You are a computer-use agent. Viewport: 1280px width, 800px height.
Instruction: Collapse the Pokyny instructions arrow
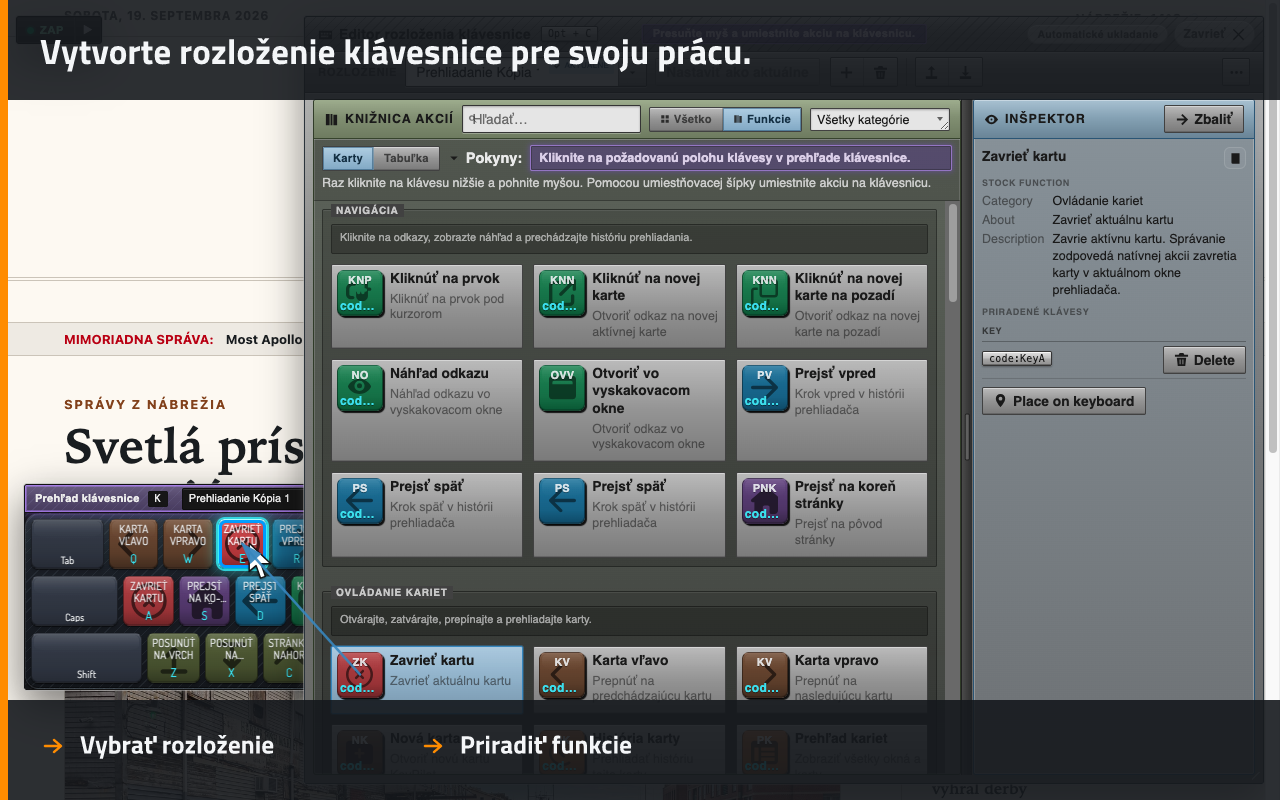point(454,158)
